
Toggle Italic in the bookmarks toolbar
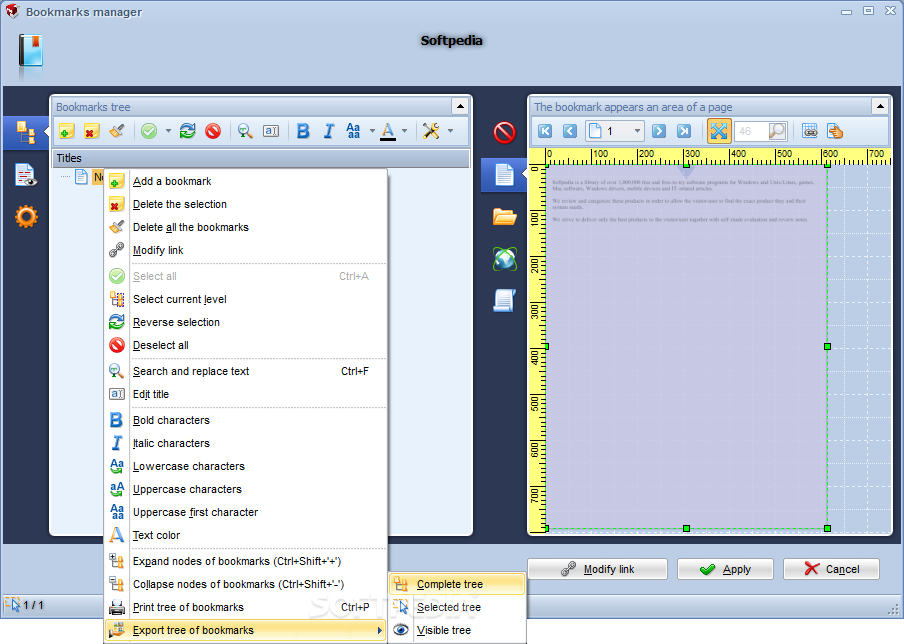click(329, 131)
